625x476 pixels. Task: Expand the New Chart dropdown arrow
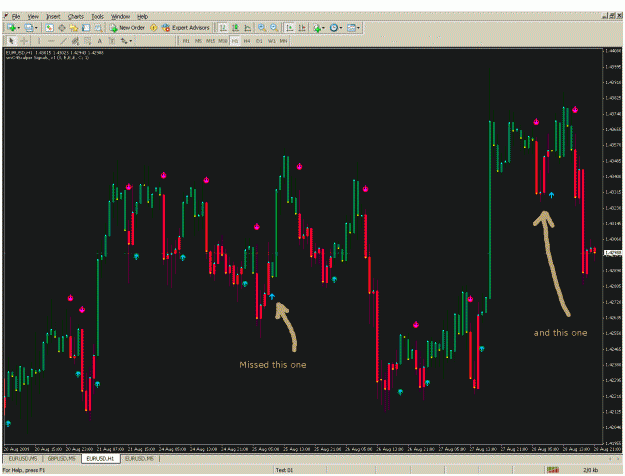19,28
